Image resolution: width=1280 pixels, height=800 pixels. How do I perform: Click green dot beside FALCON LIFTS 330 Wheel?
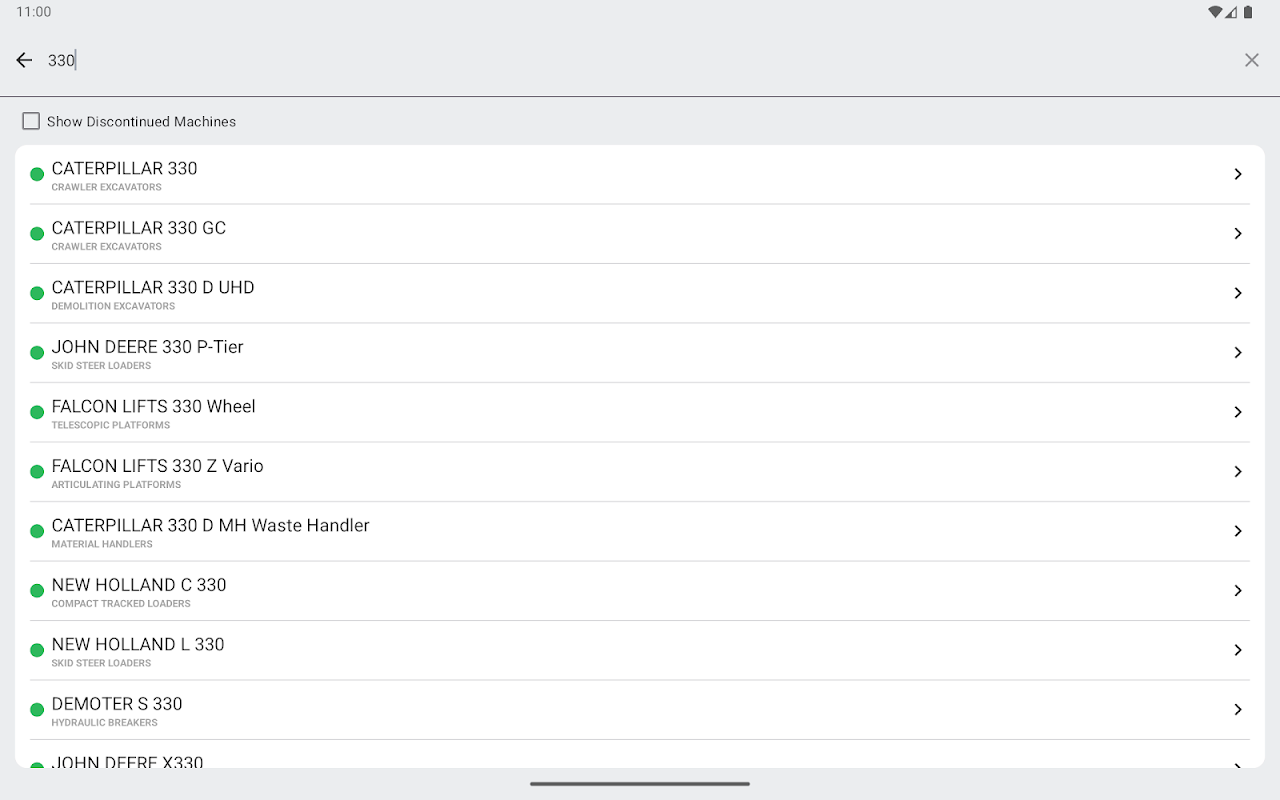[x=37, y=412]
